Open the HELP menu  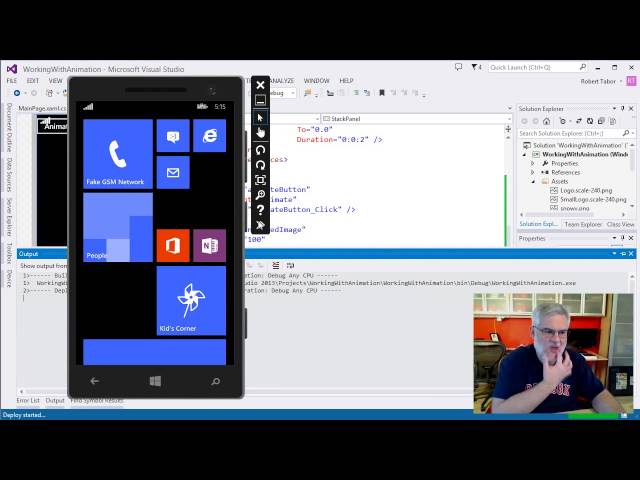347,81
